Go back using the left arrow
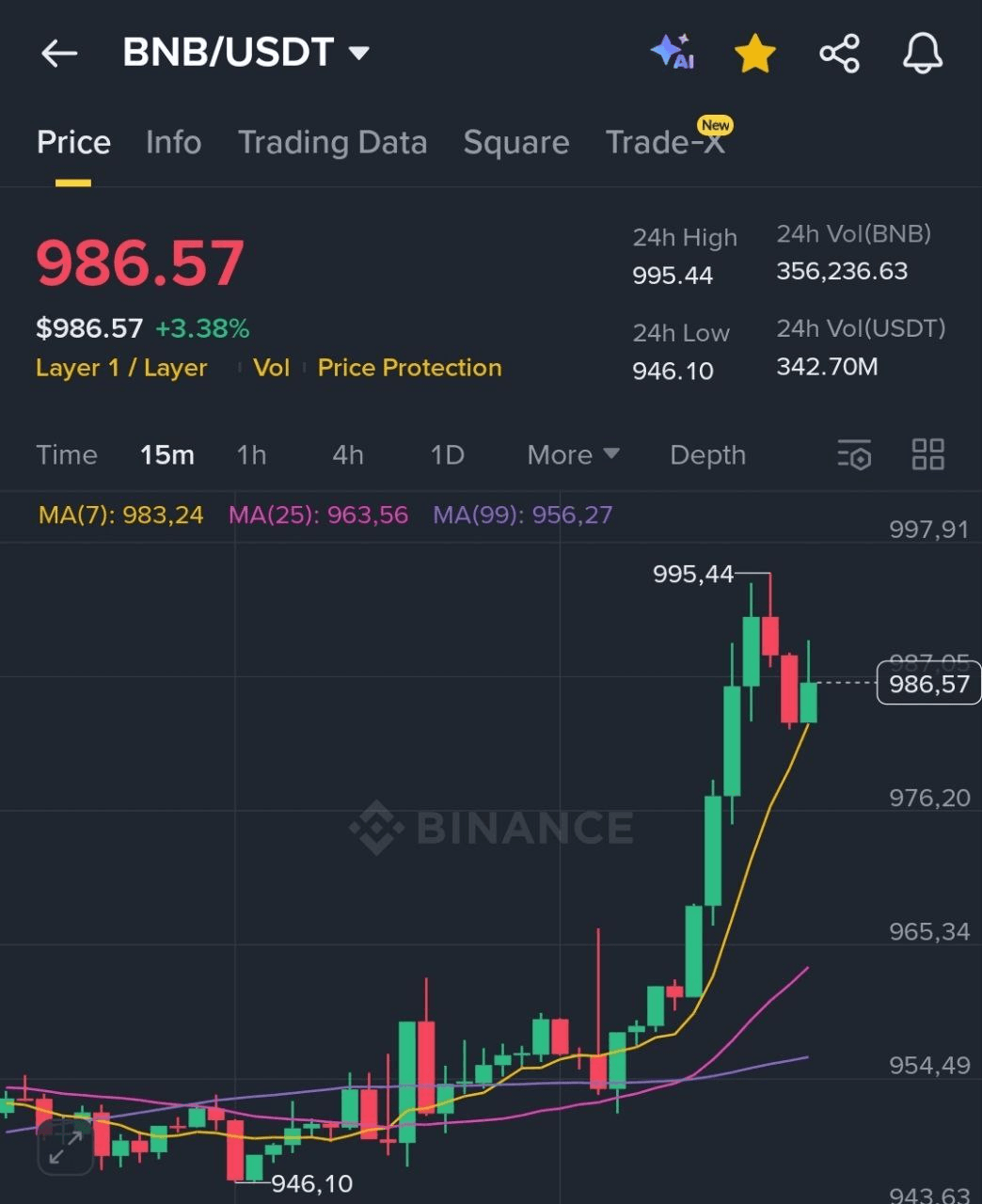The width and height of the screenshot is (982, 1204). 59,54
